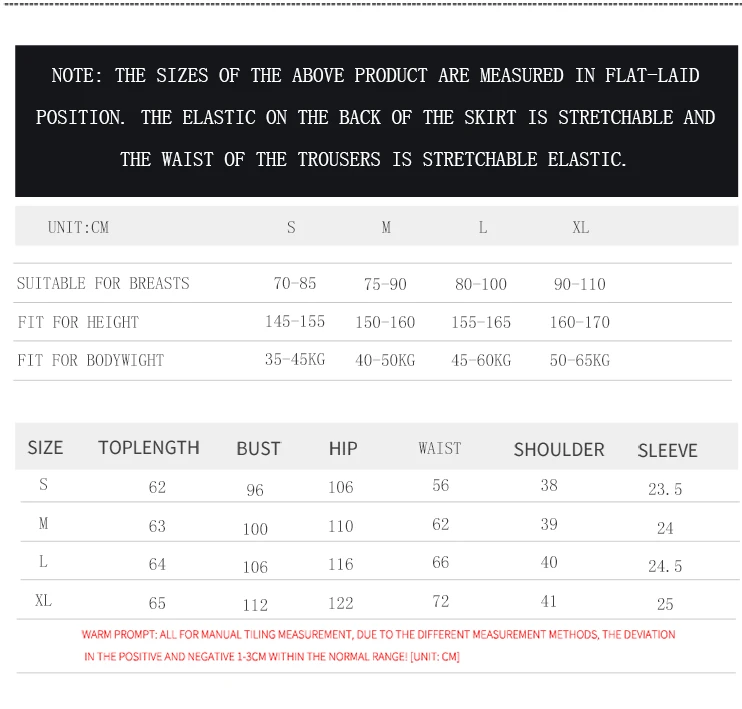Select the UNIT:CM label

(78, 227)
